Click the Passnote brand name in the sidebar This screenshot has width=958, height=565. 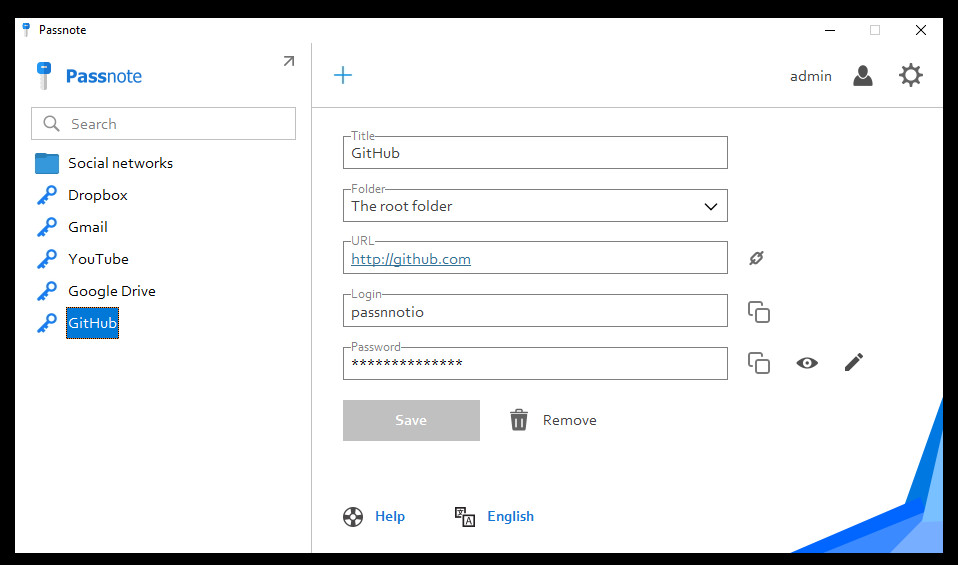(x=104, y=76)
